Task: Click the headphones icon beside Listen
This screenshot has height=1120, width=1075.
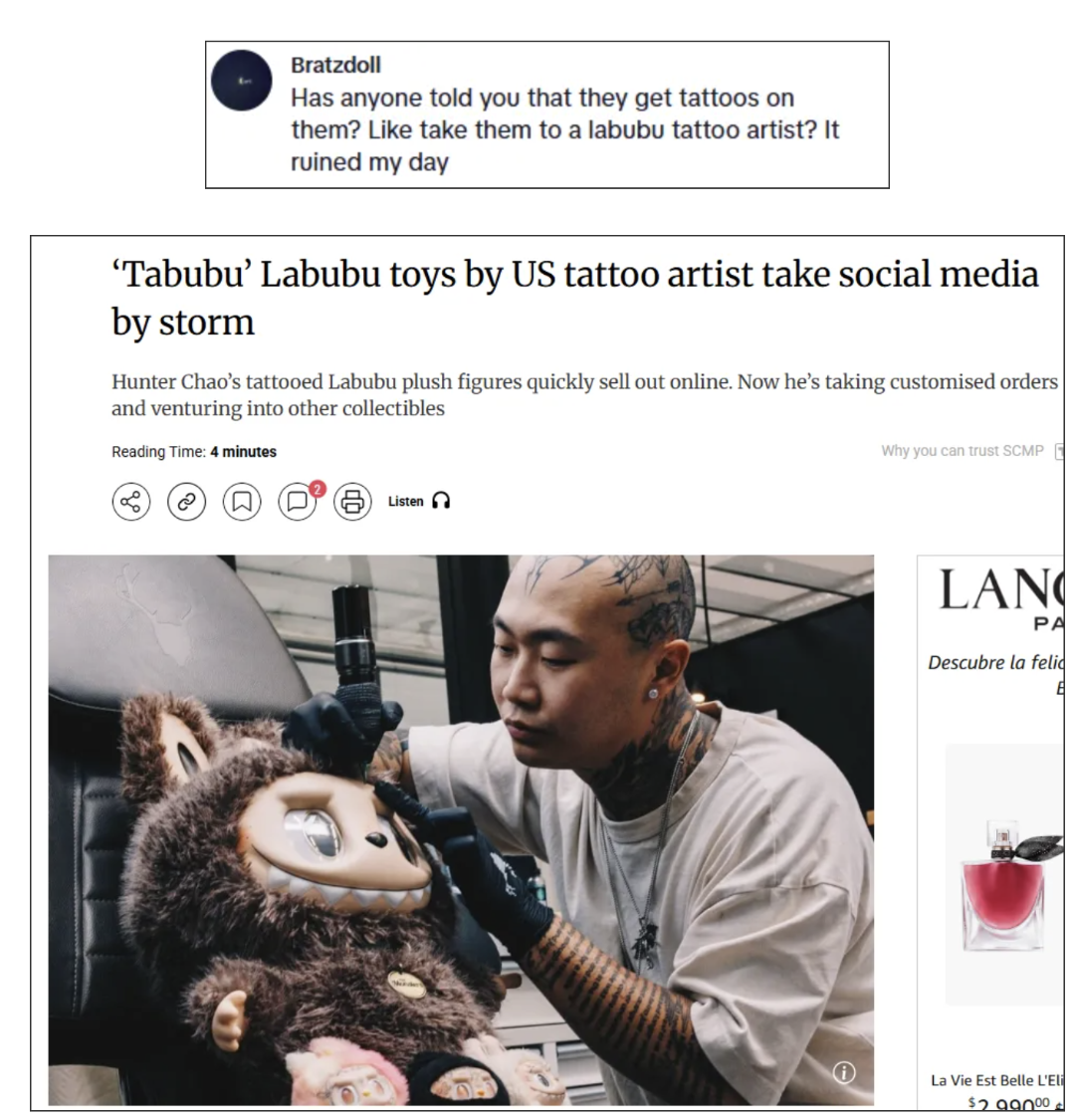Action: click(x=441, y=502)
